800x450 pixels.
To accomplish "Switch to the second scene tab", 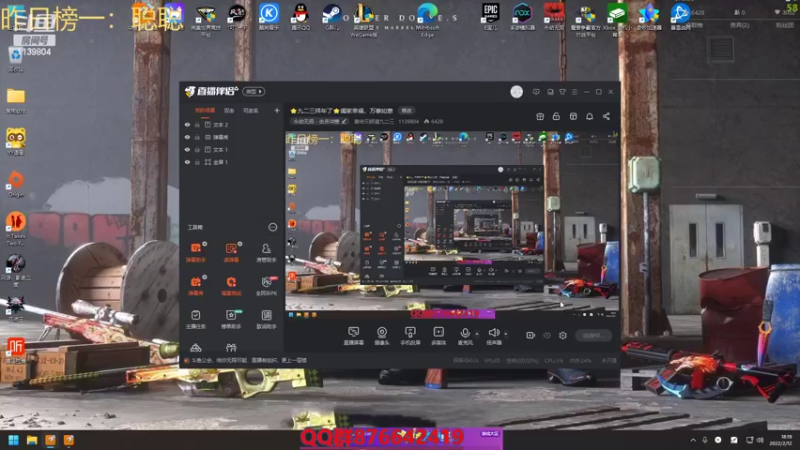I will click(229, 110).
